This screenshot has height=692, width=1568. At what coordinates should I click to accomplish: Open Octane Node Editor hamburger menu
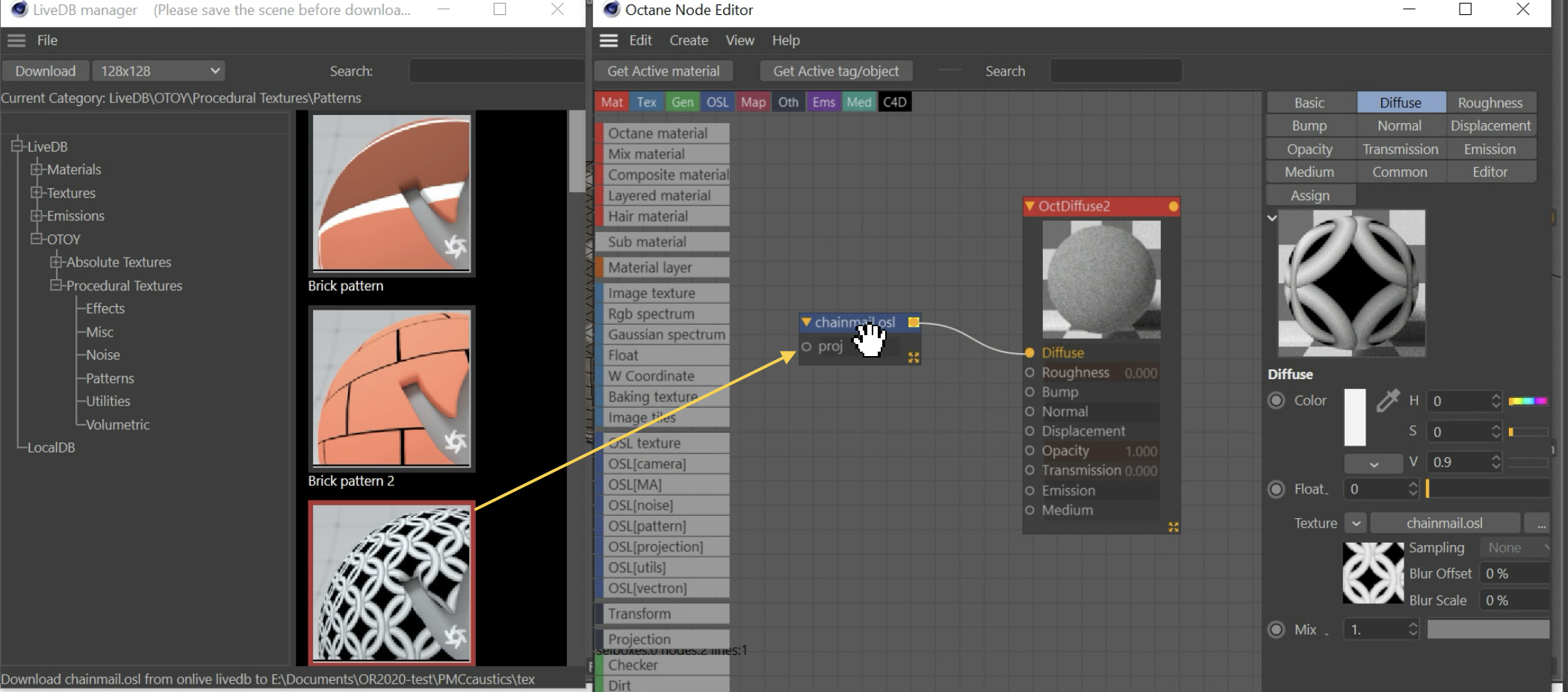pyautogui.click(x=609, y=40)
